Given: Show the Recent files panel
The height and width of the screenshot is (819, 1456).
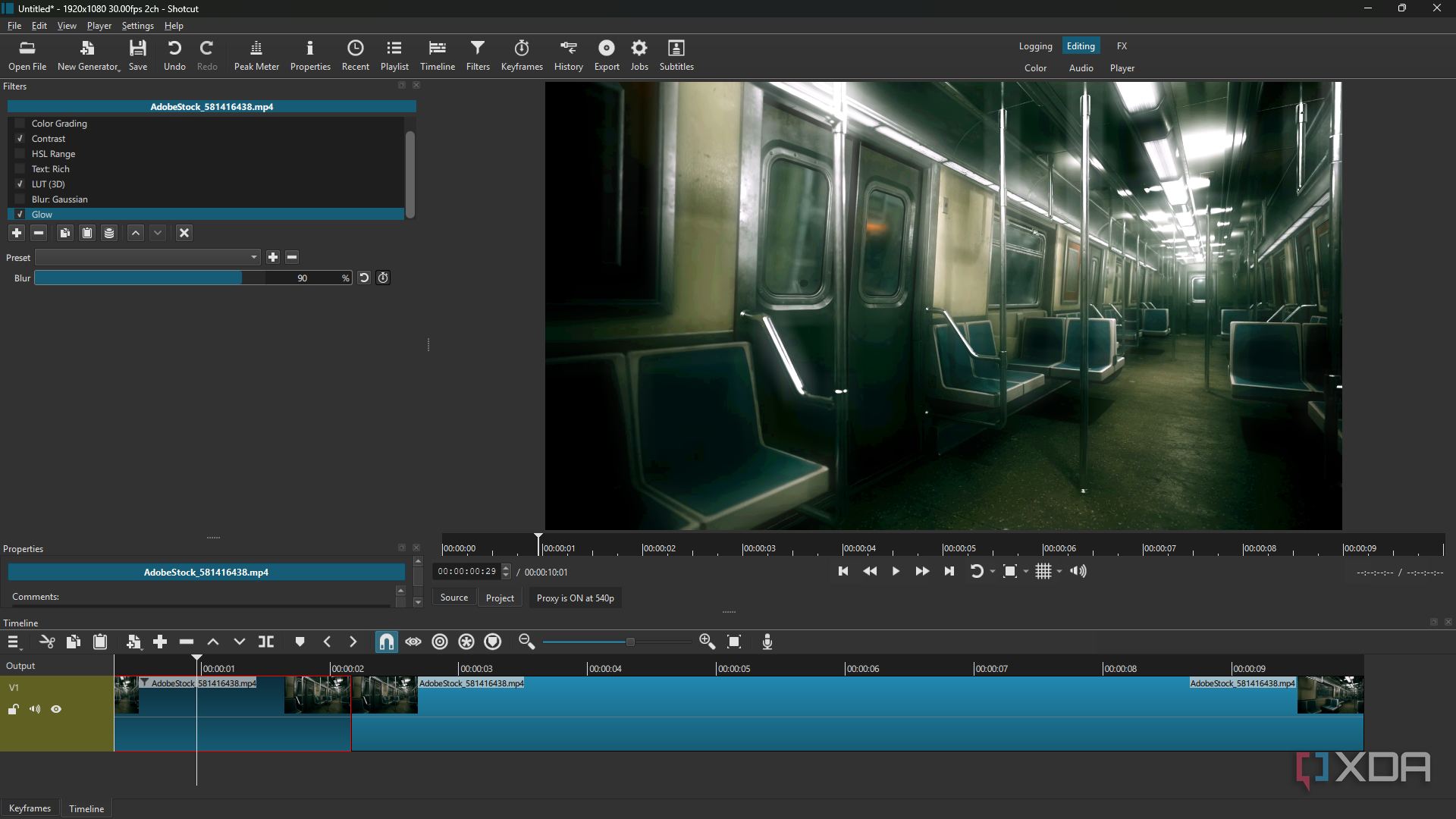Looking at the screenshot, I should coord(355,55).
